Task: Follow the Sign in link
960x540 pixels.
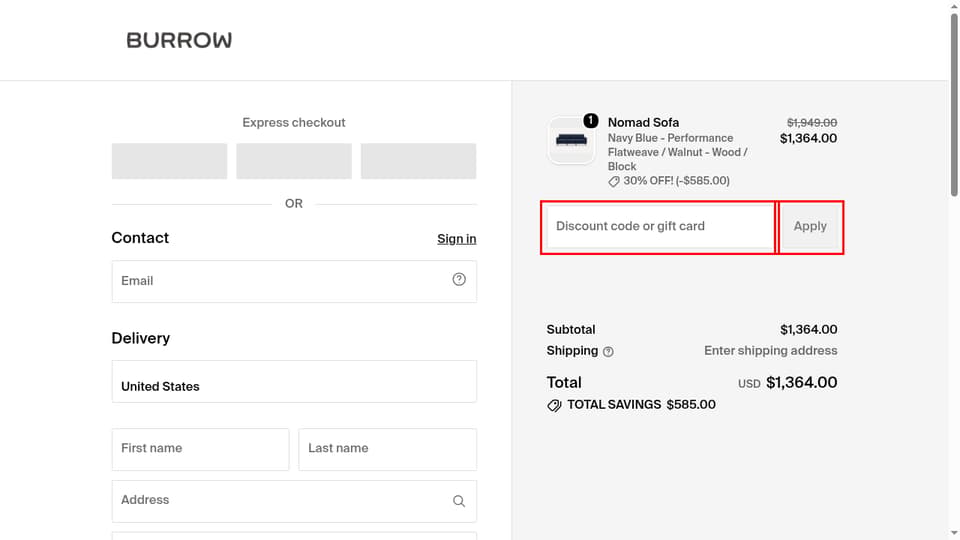Action: (x=457, y=239)
